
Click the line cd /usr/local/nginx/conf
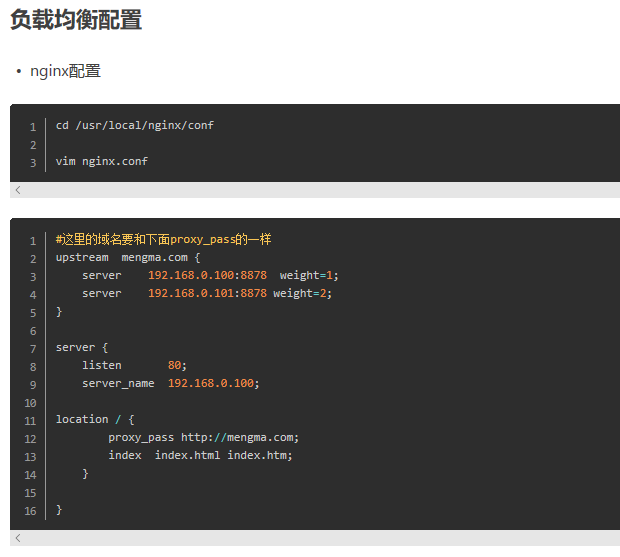pos(135,125)
